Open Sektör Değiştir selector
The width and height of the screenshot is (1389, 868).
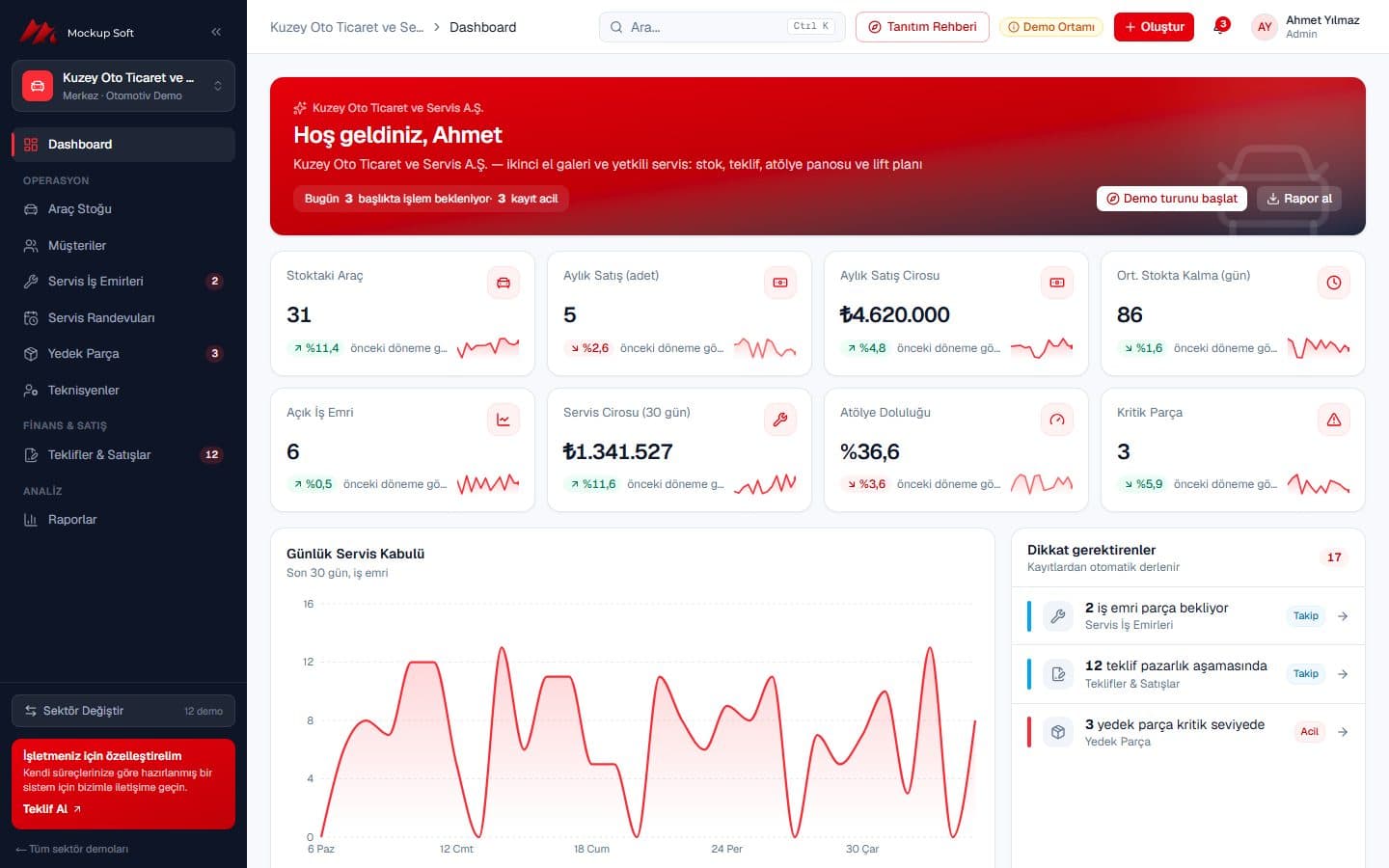(123, 711)
